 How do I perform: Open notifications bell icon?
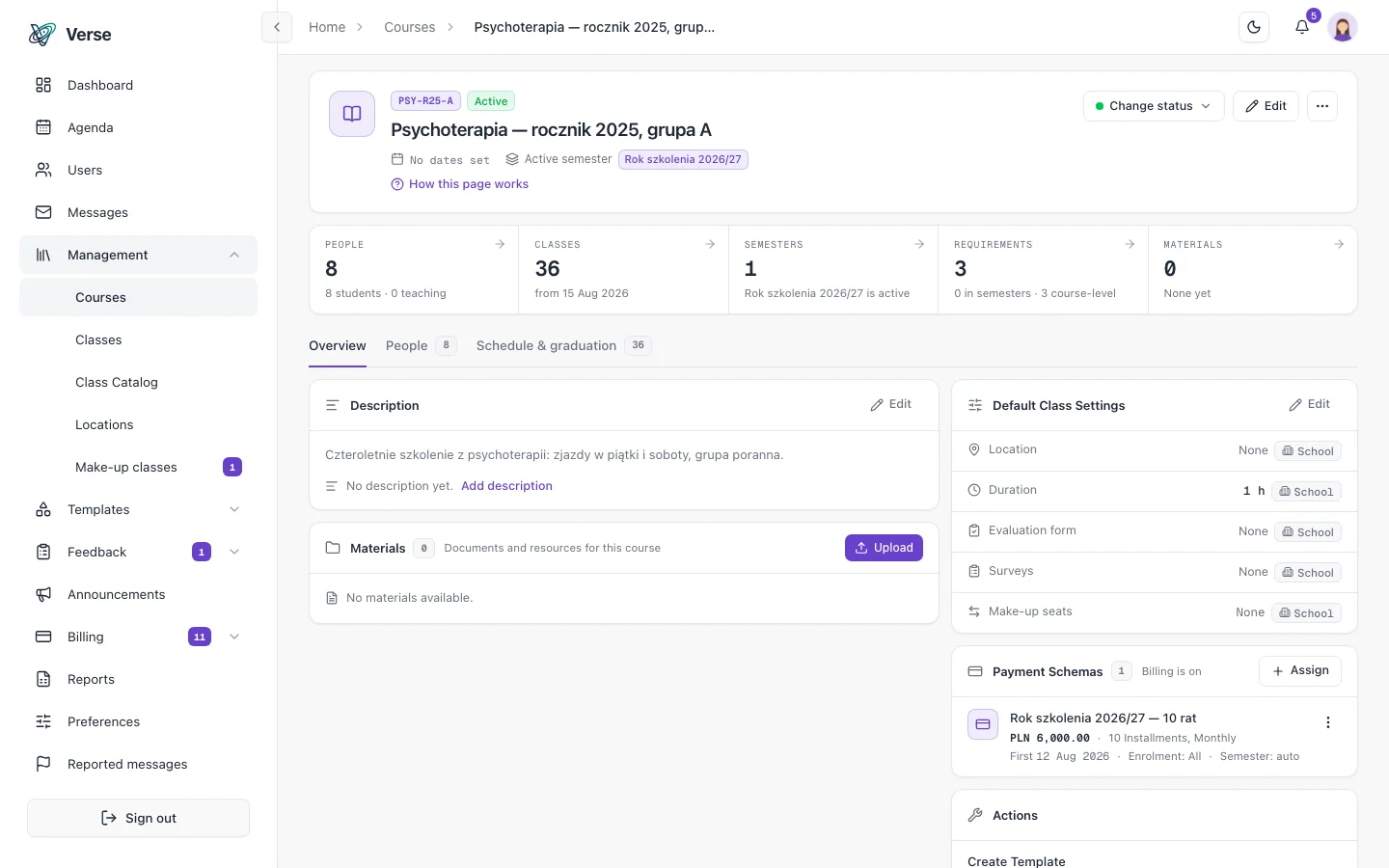(1302, 27)
